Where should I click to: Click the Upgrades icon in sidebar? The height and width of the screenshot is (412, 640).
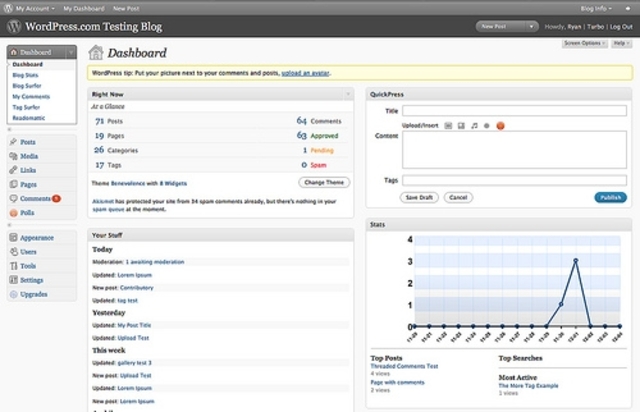pyautogui.click(x=13, y=294)
